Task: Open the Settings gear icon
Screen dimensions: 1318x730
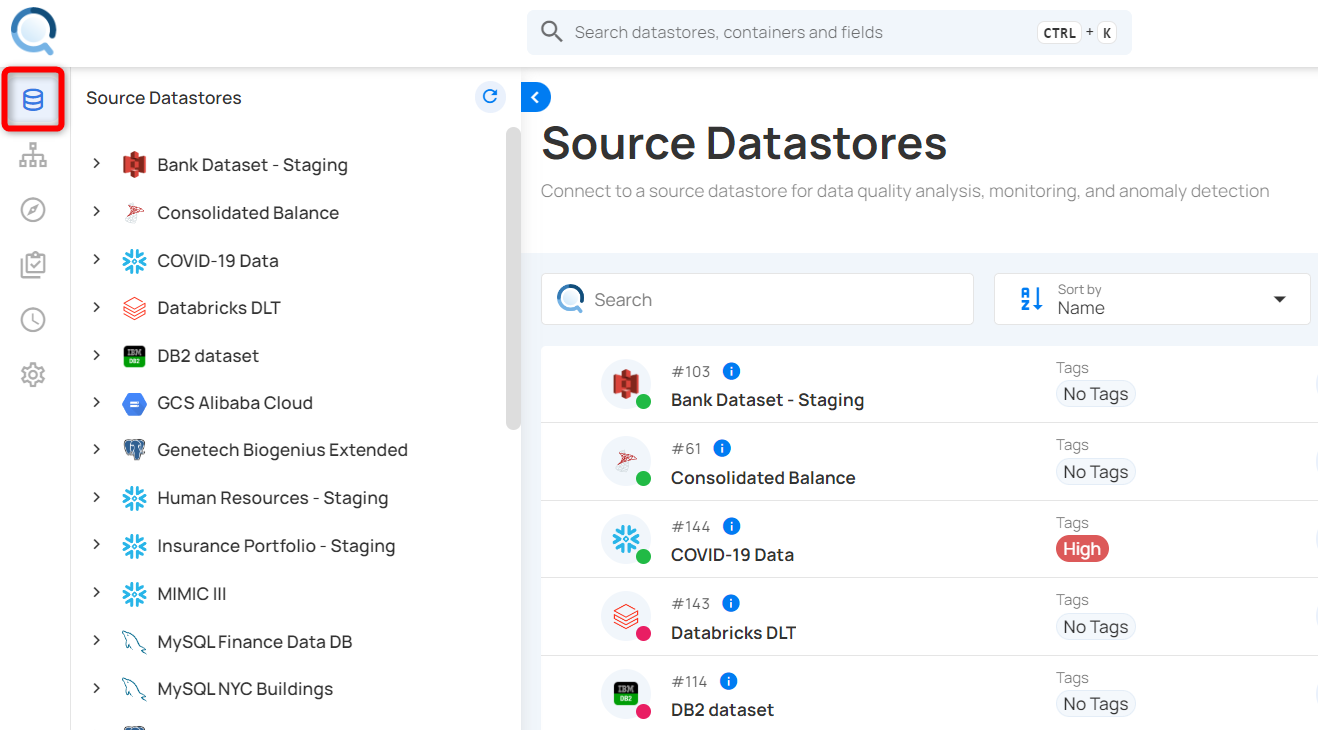Action: coord(33,375)
